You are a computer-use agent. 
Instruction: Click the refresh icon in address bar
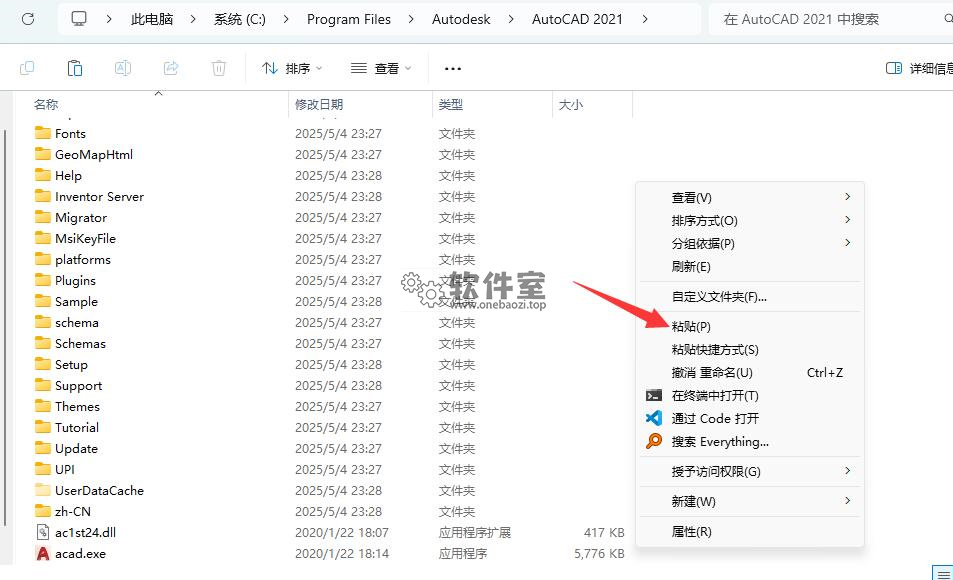click(28, 19)
